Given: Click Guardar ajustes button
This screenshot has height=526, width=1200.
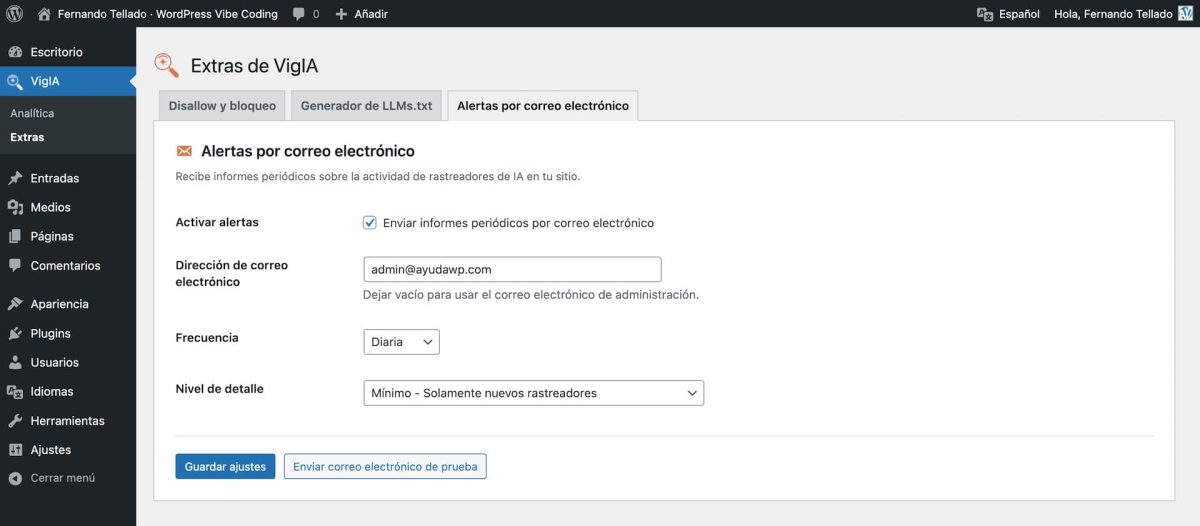Looking at the screenshot, I should (x=225, y=466).
